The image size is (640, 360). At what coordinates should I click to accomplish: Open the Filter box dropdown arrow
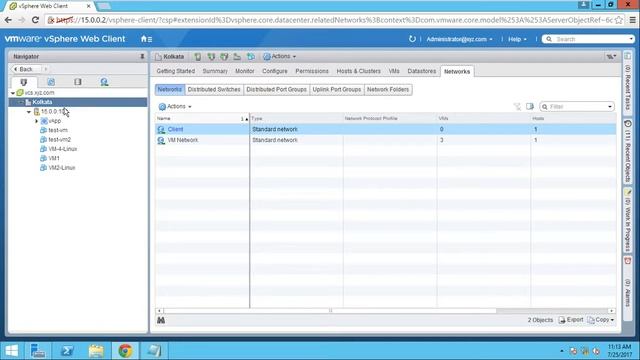pos(610,107)
